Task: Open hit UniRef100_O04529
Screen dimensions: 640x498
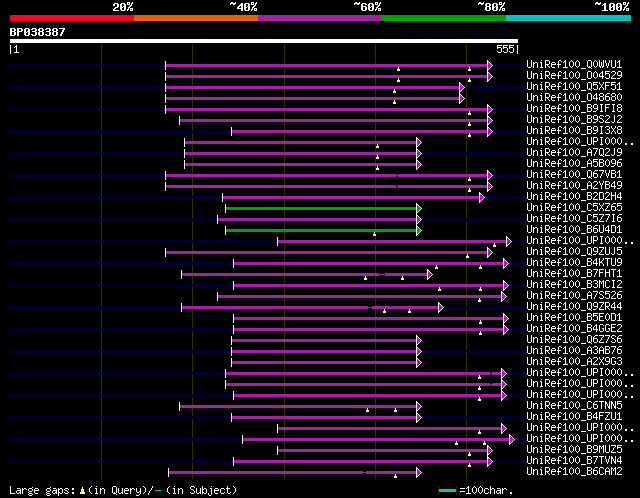Action: click(x=574, y=76)
